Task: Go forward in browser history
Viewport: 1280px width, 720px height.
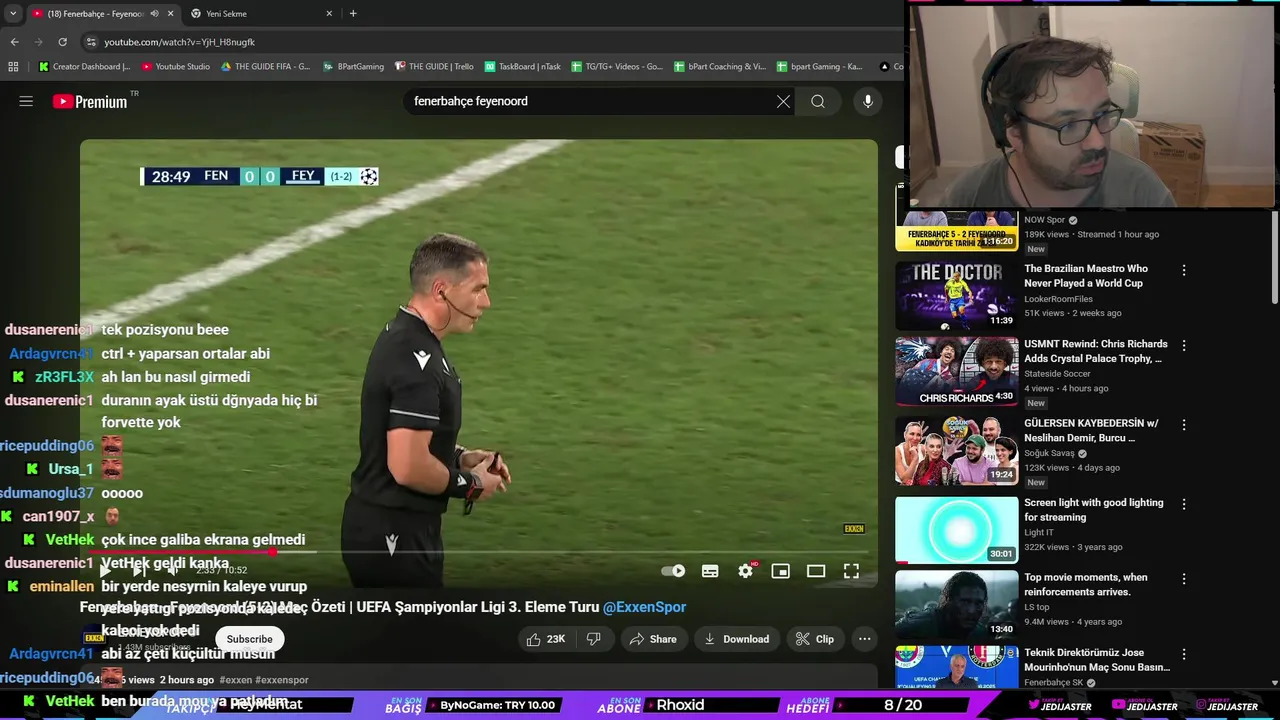Action: pos(38,42)
